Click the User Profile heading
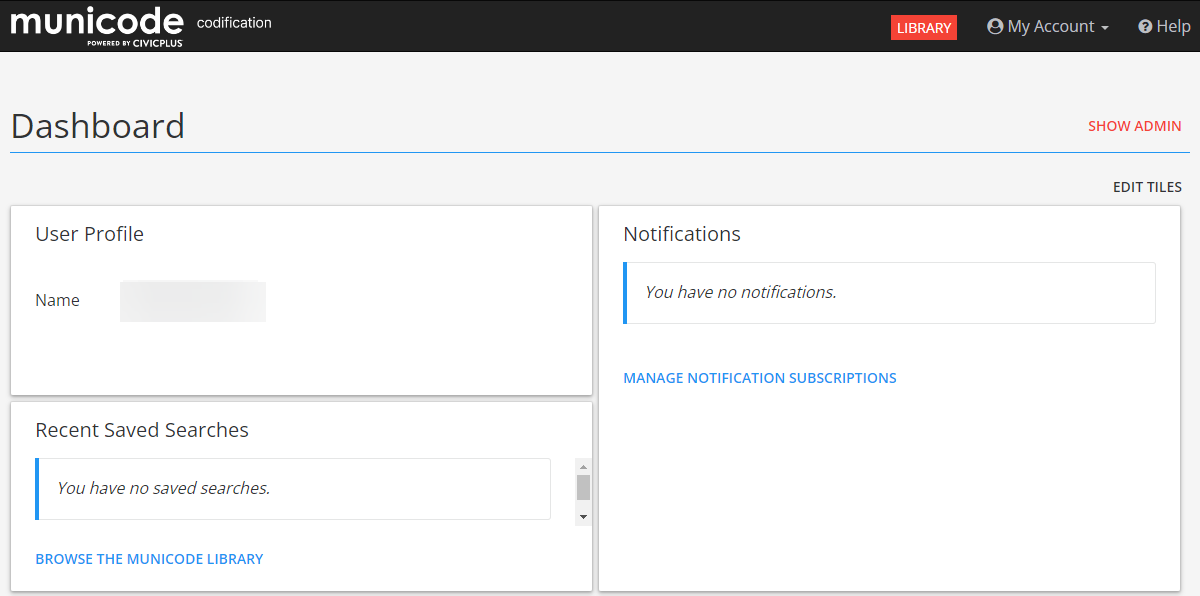The image size is (1200, 596). 90,234
